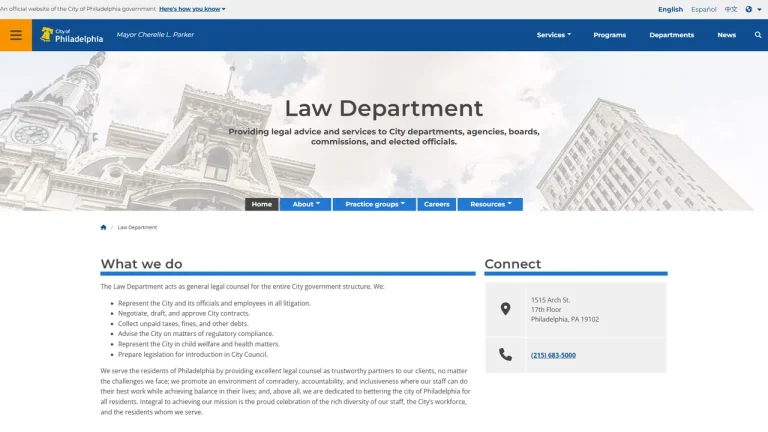Click the globe language icon
The height and width of the screenshot is (432, 768).
pos(748,9)
